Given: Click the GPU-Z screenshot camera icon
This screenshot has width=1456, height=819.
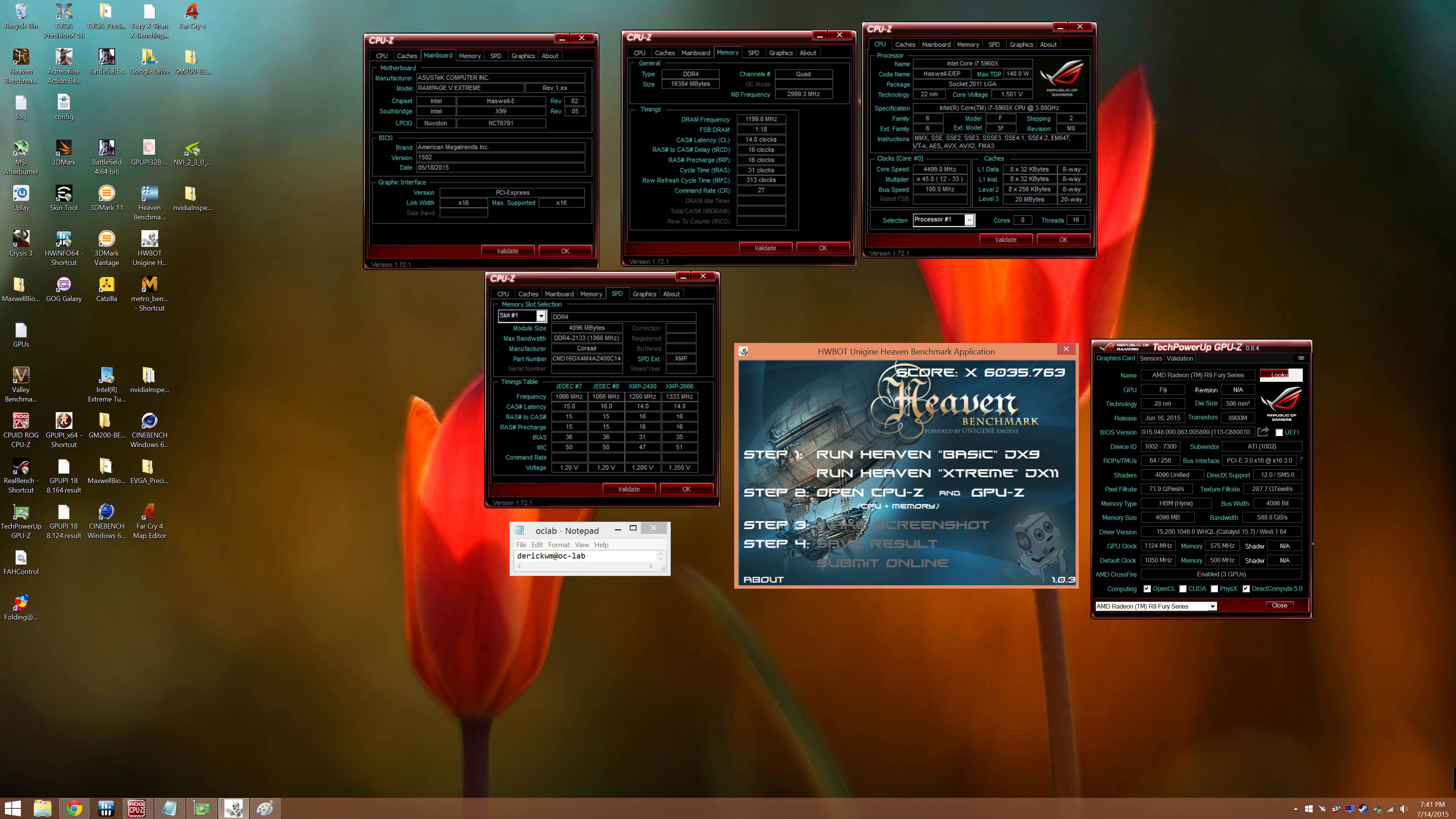Looking at the screenshot, I should (1301, 358).
